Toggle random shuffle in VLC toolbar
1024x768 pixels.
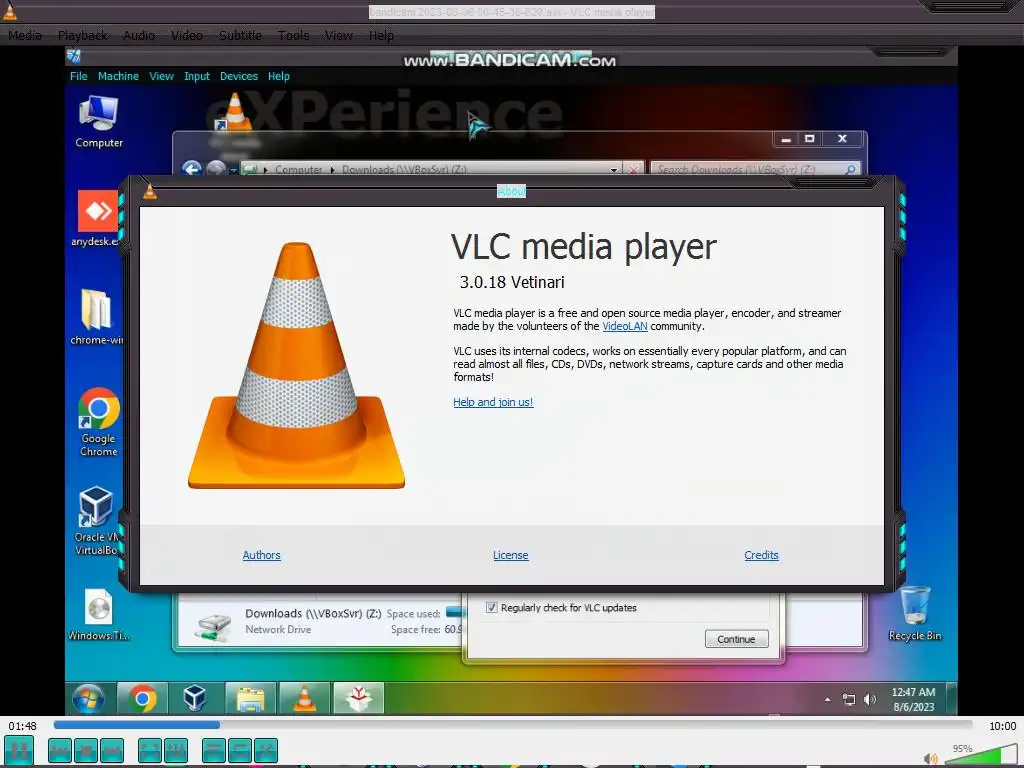tap(266, 750)
